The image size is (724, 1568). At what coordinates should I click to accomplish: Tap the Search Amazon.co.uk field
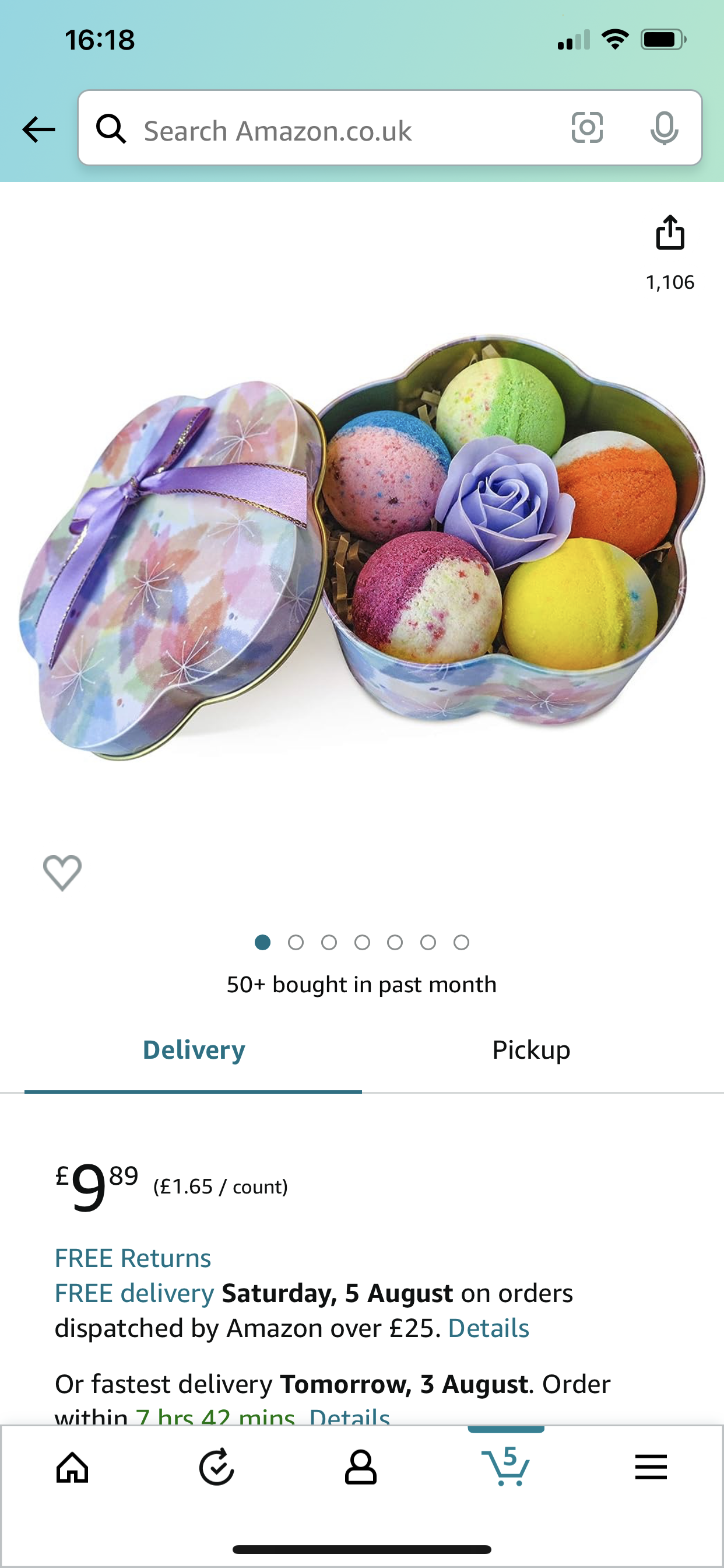click(390, 128)
